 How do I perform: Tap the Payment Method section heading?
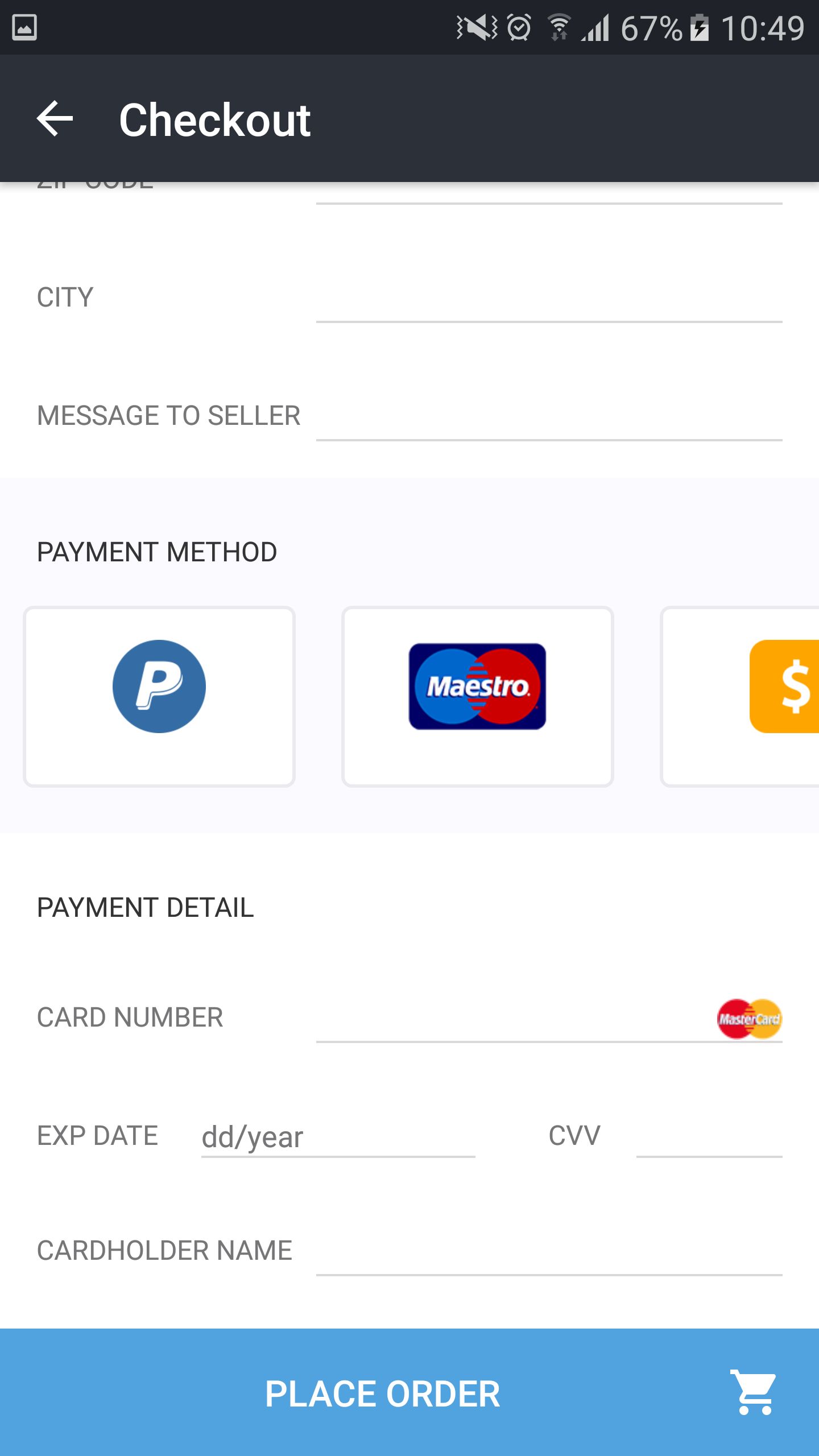click(157, 552)
